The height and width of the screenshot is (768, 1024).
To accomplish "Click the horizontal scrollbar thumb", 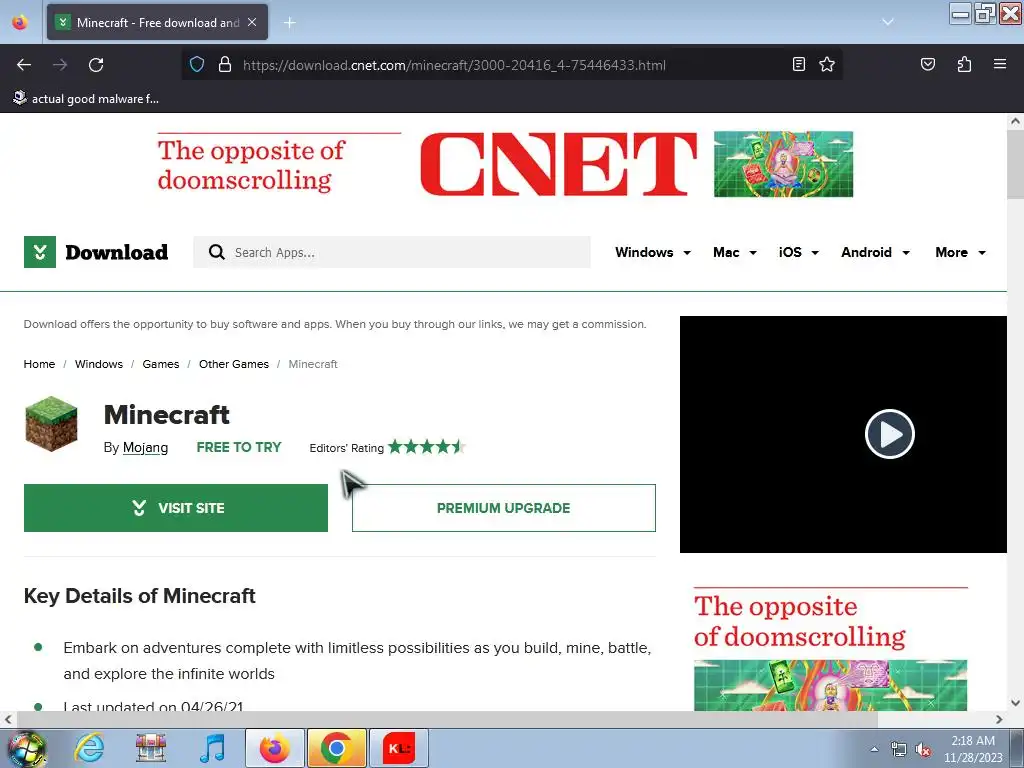I will click(447, 719).
